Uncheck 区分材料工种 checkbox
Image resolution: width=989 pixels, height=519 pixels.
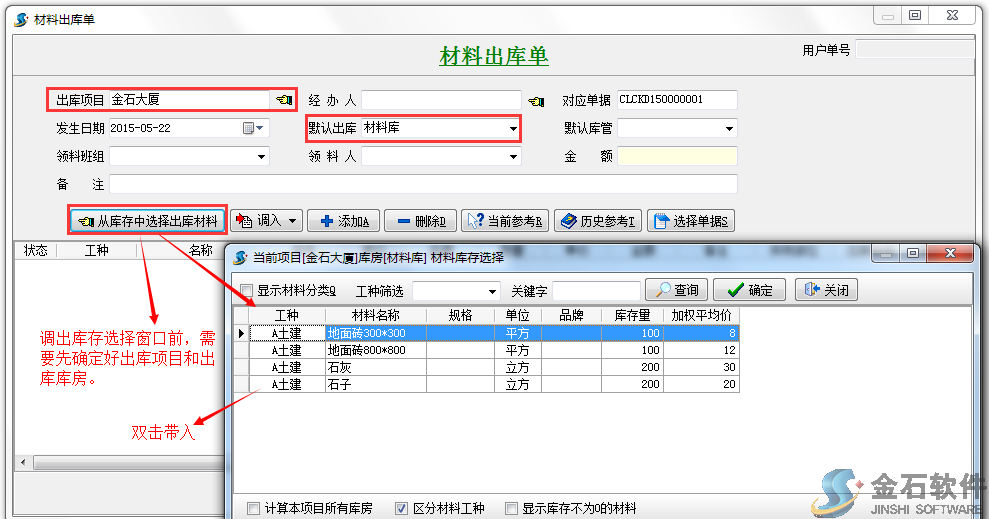tap(402, 508)
